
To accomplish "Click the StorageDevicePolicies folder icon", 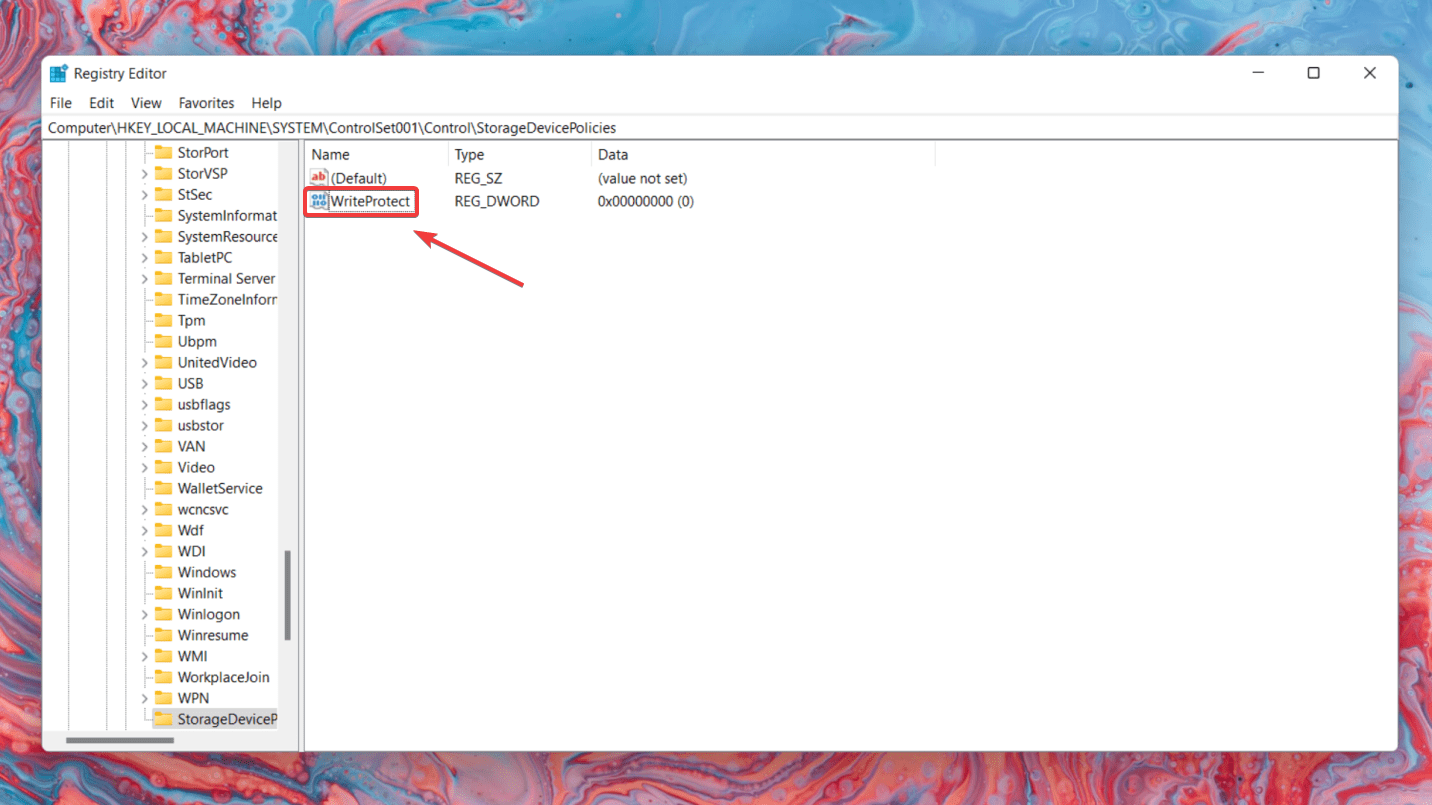I will 163,719.
